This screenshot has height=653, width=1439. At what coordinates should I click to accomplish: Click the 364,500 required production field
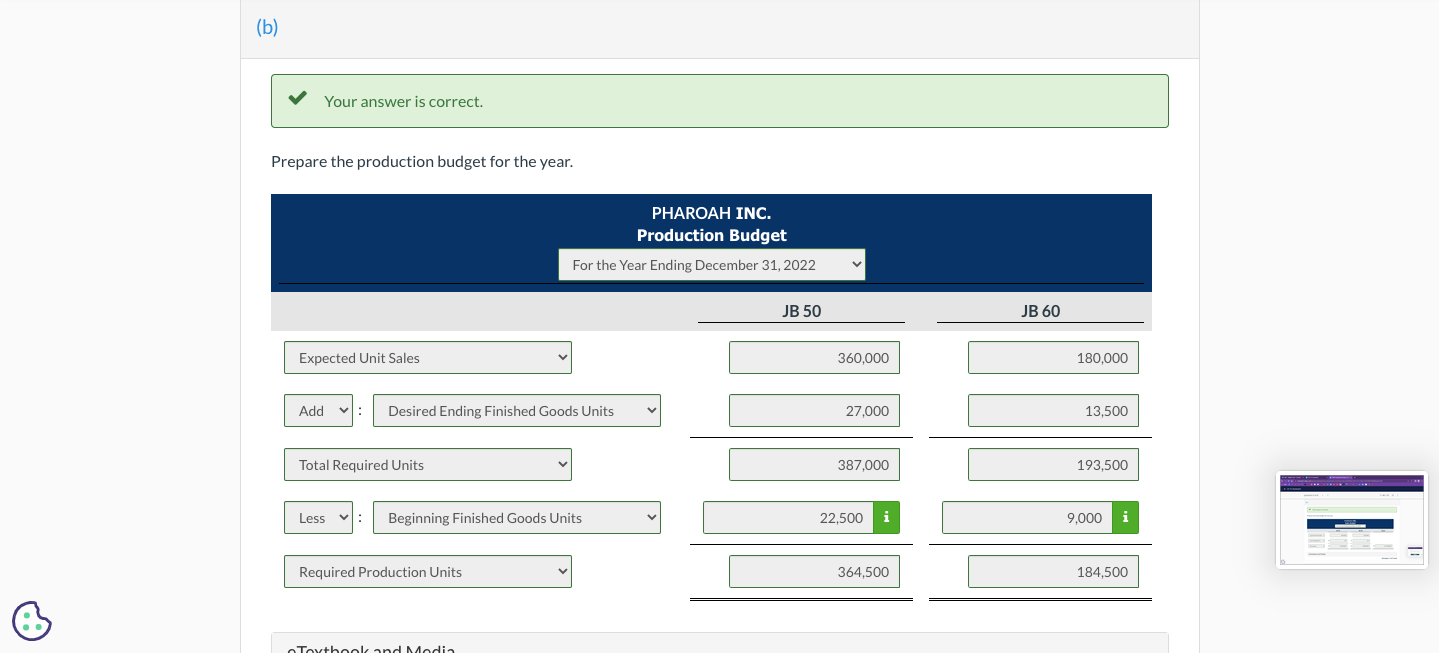tap(814, 571)
